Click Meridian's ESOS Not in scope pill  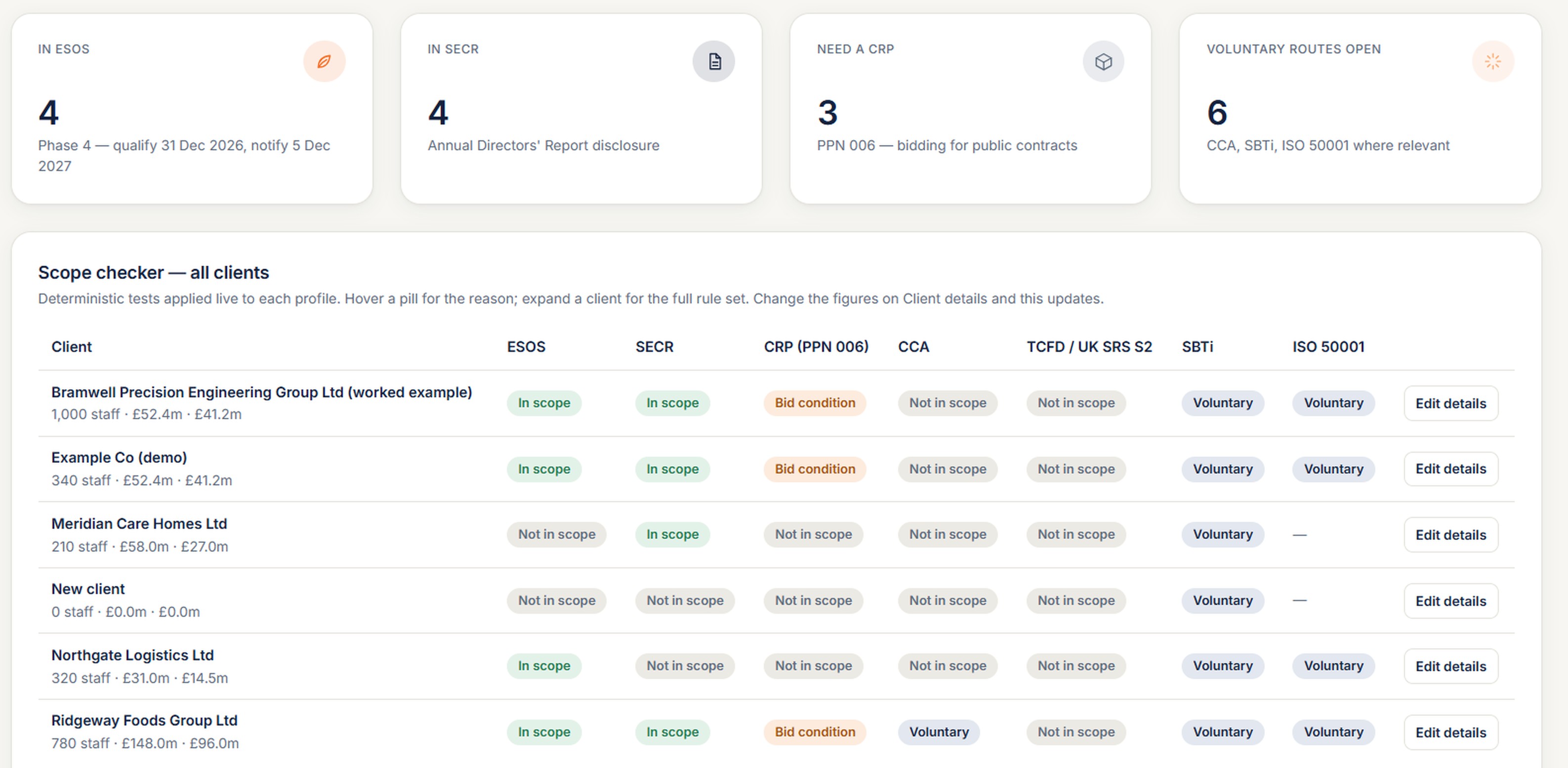coord(557,534)
